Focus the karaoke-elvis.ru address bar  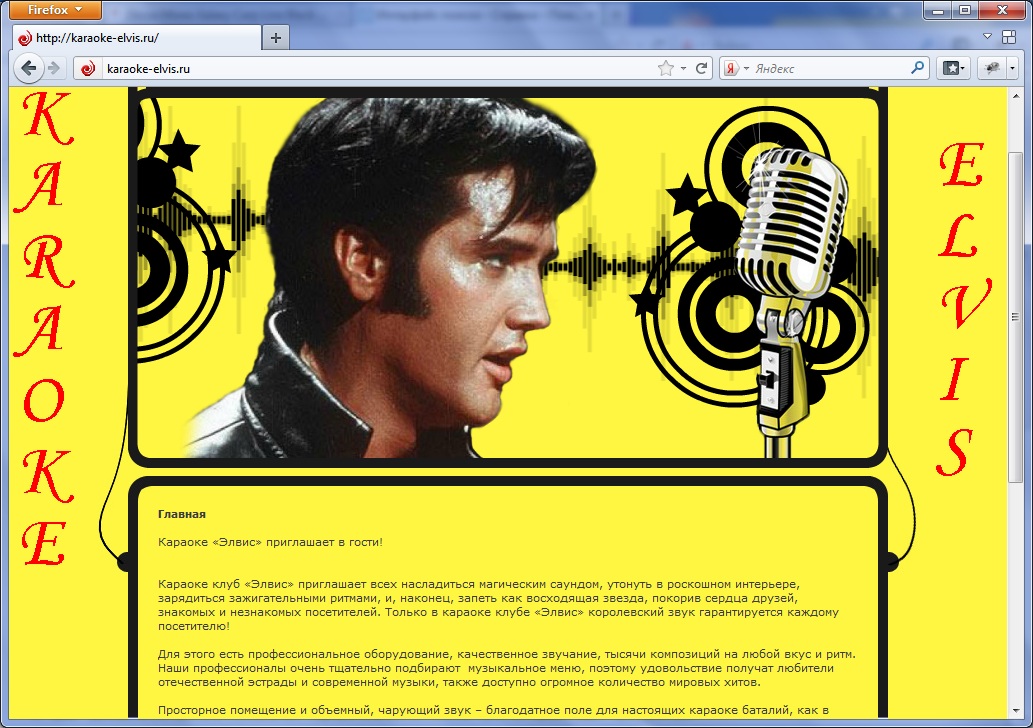pos(379,69)
